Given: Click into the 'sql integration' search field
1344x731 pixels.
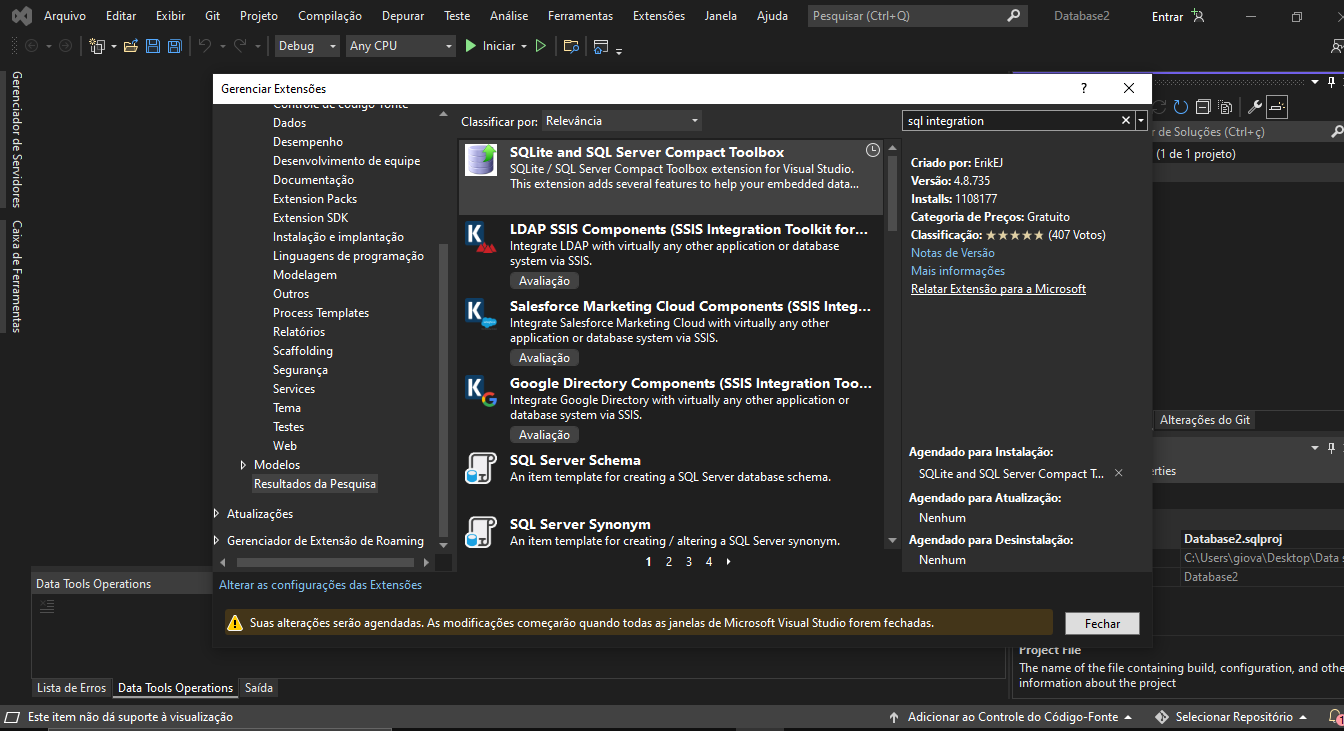Looking at the screenshot, I should coord(1010,121).
